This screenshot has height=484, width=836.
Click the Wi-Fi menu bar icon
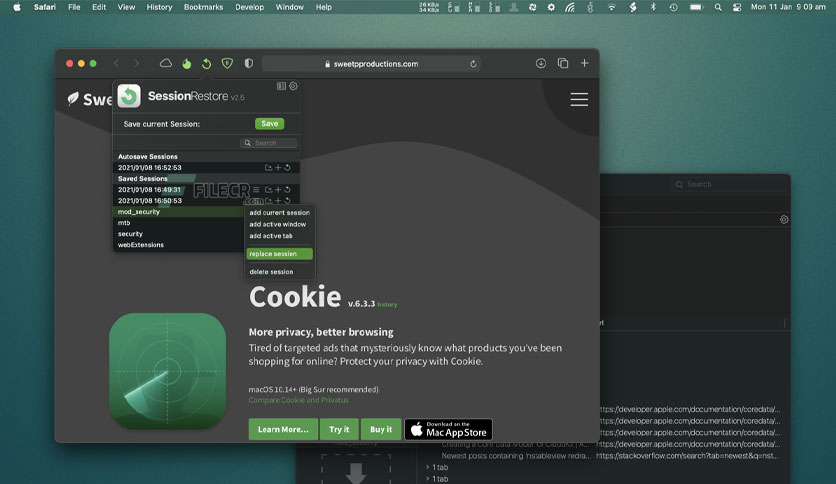(x=612, y=7)
